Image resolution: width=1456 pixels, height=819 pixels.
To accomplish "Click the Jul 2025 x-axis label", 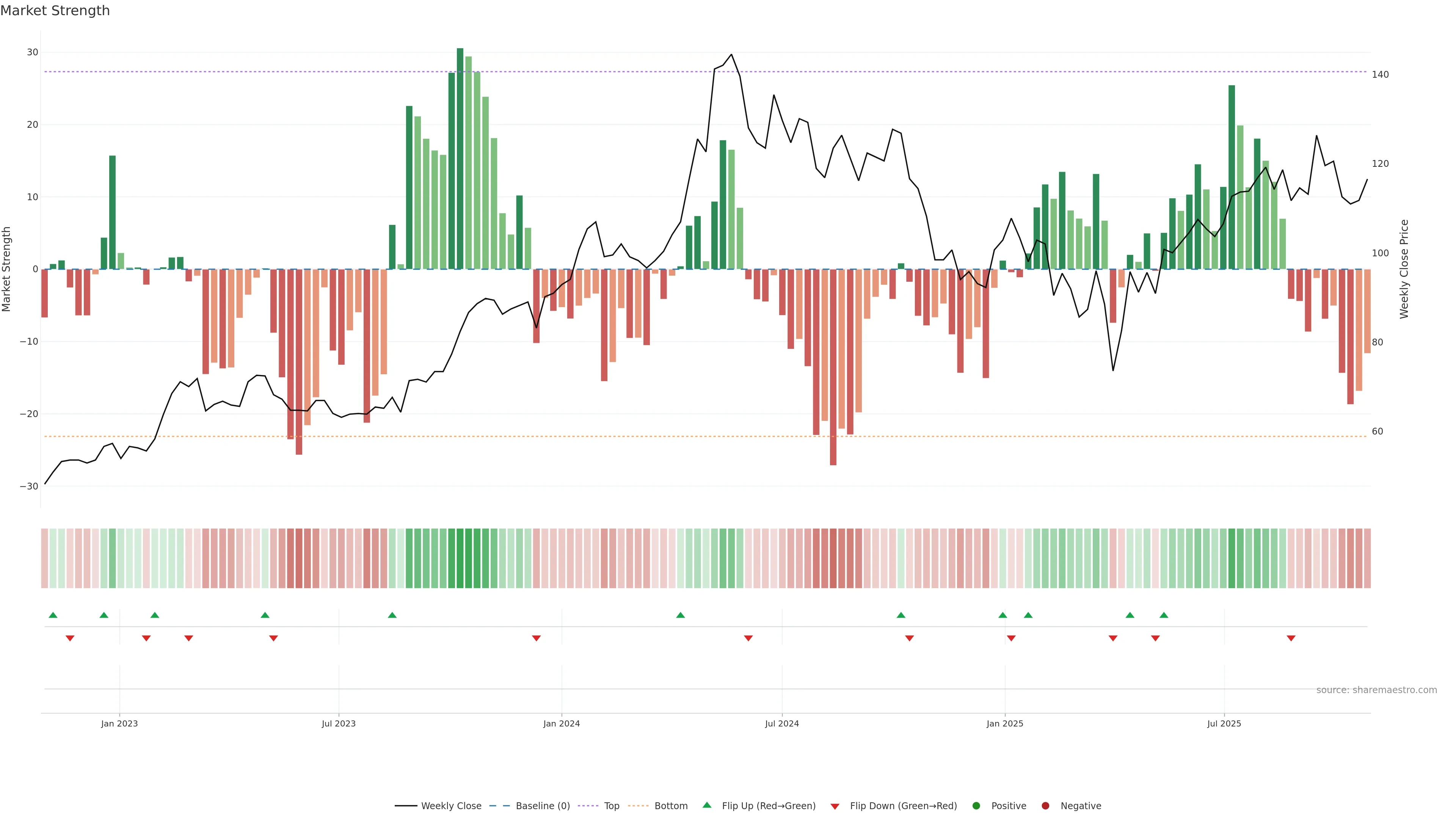I will [x=1224, y=723].
